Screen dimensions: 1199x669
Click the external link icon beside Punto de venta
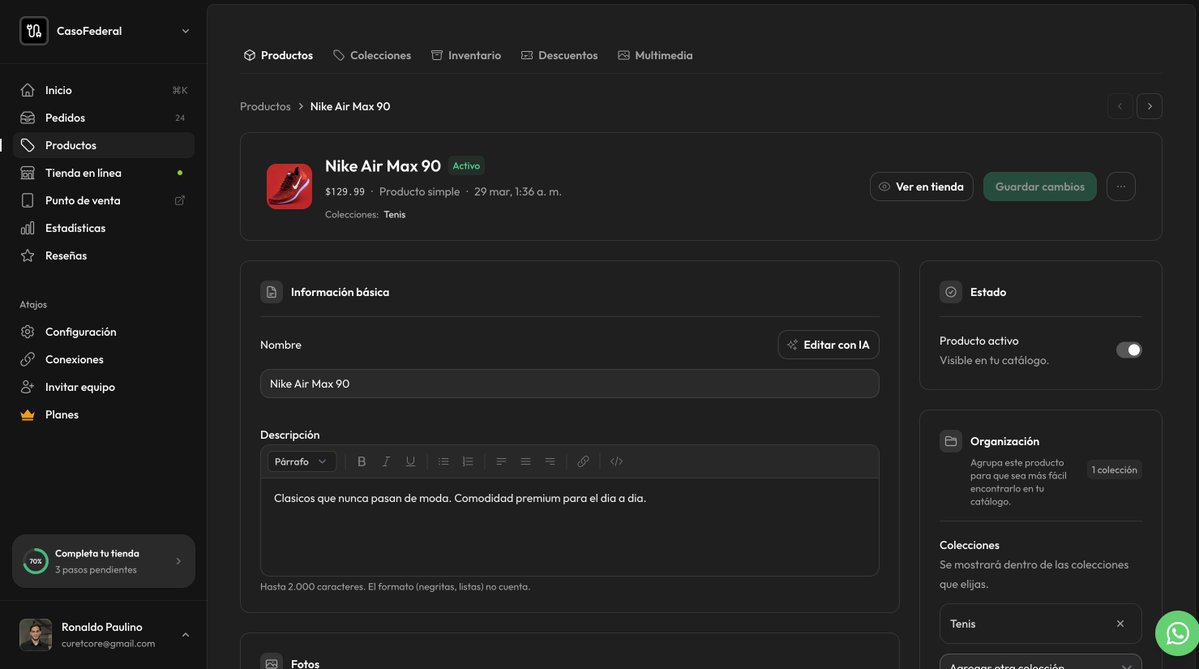180,200
